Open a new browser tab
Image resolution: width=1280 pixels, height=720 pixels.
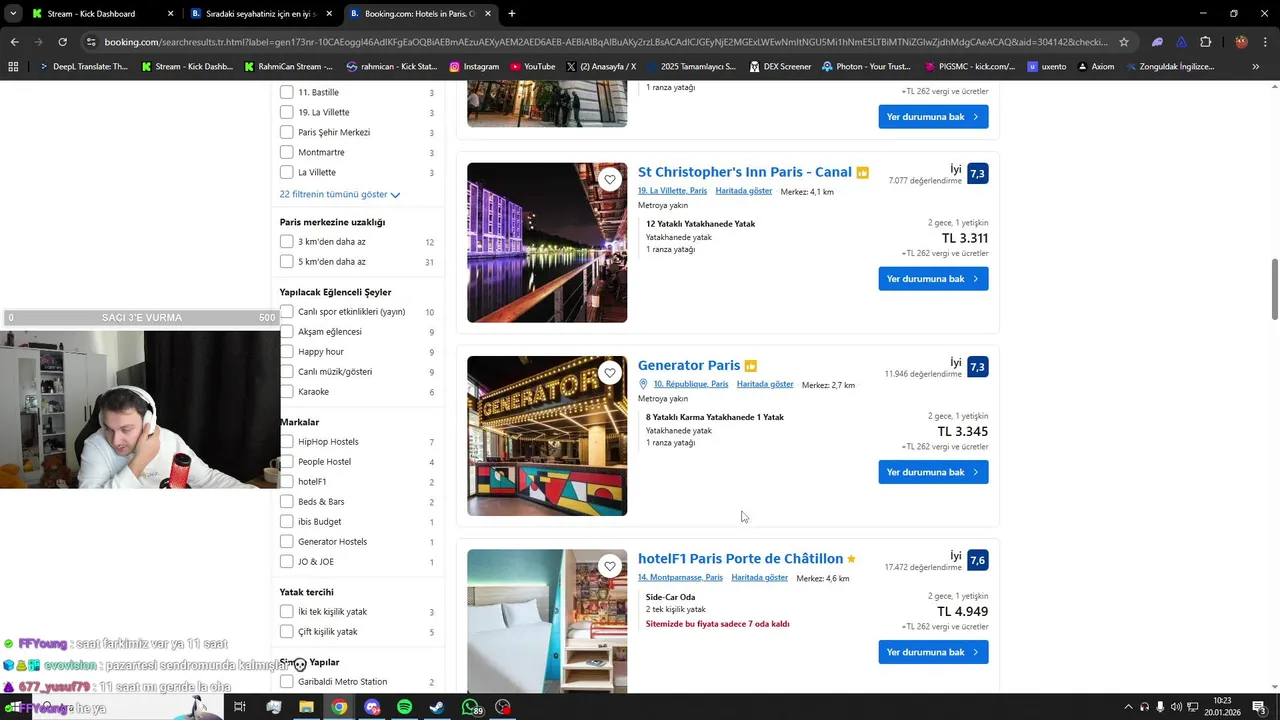[512, 14]
